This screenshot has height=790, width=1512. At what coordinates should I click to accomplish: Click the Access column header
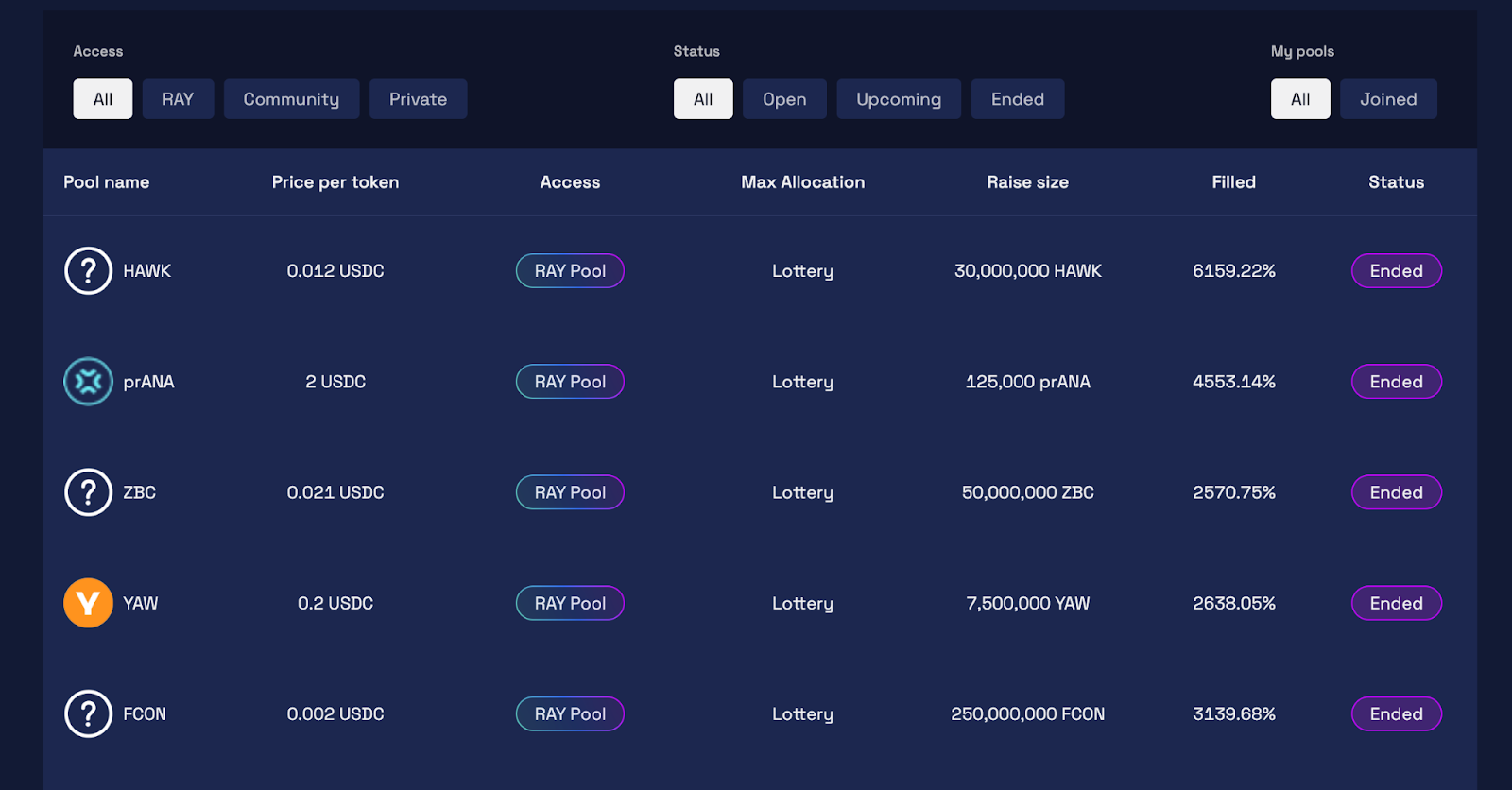coord(570,182)
